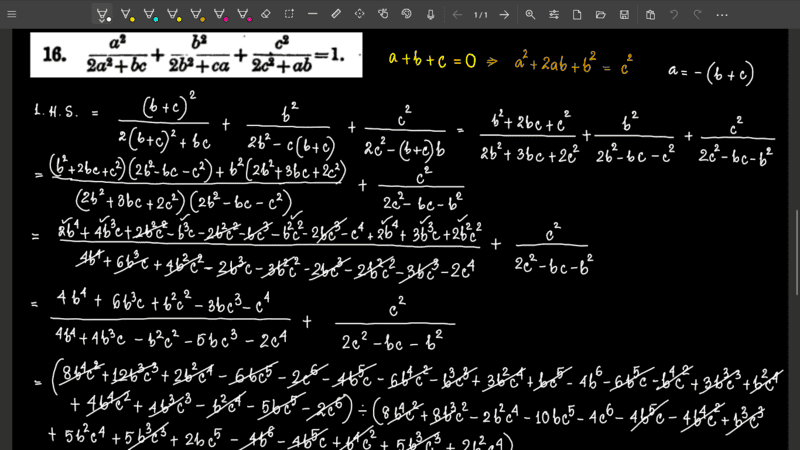
Task: Click the 'L.H.S.' handwritten label
Action: pos(56,112)
